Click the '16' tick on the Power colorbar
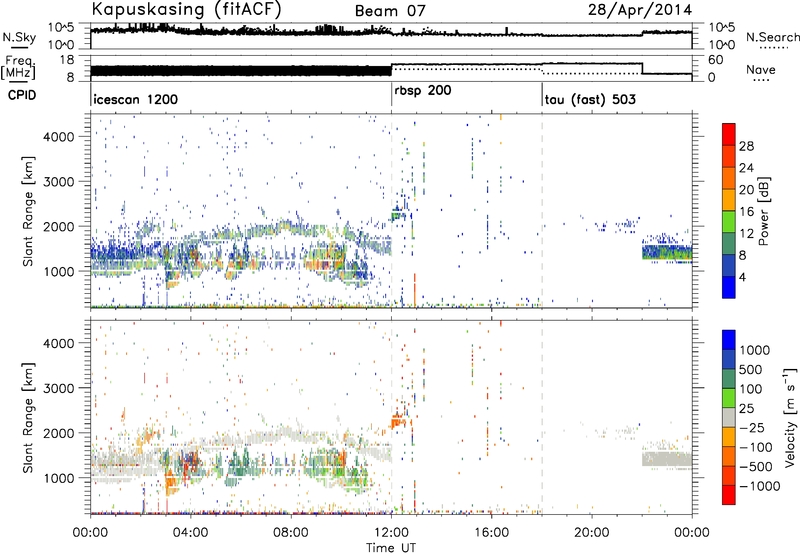800x554 pixels. 746,212
